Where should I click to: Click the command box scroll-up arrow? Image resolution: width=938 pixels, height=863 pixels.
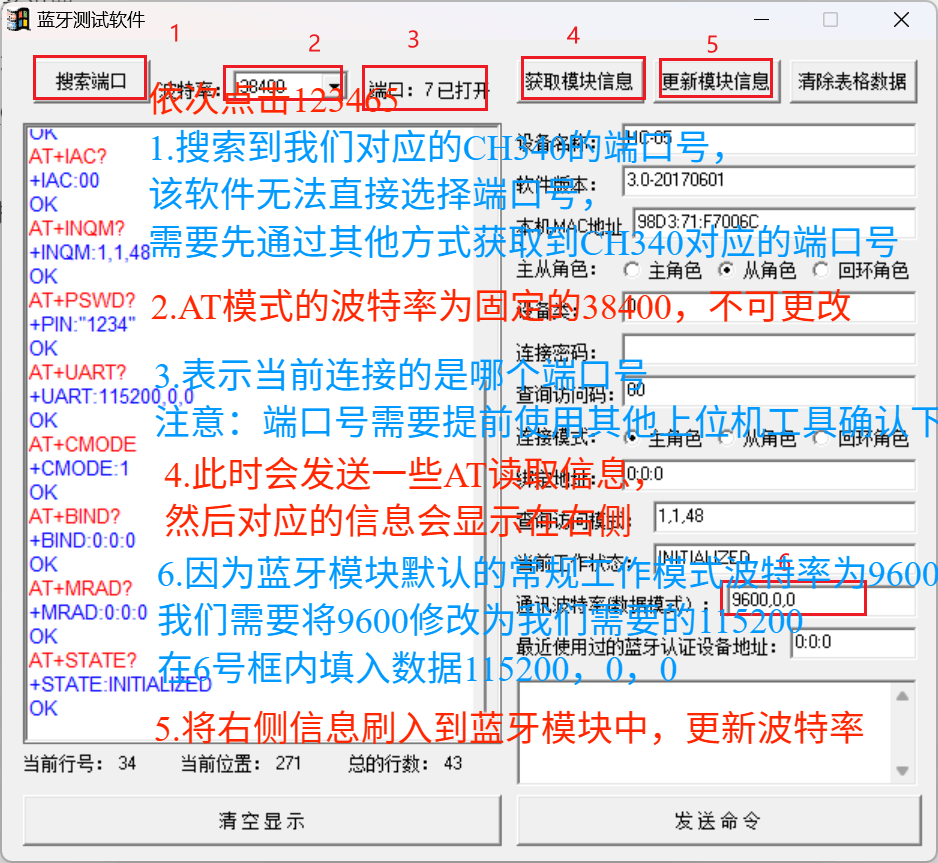903,696
